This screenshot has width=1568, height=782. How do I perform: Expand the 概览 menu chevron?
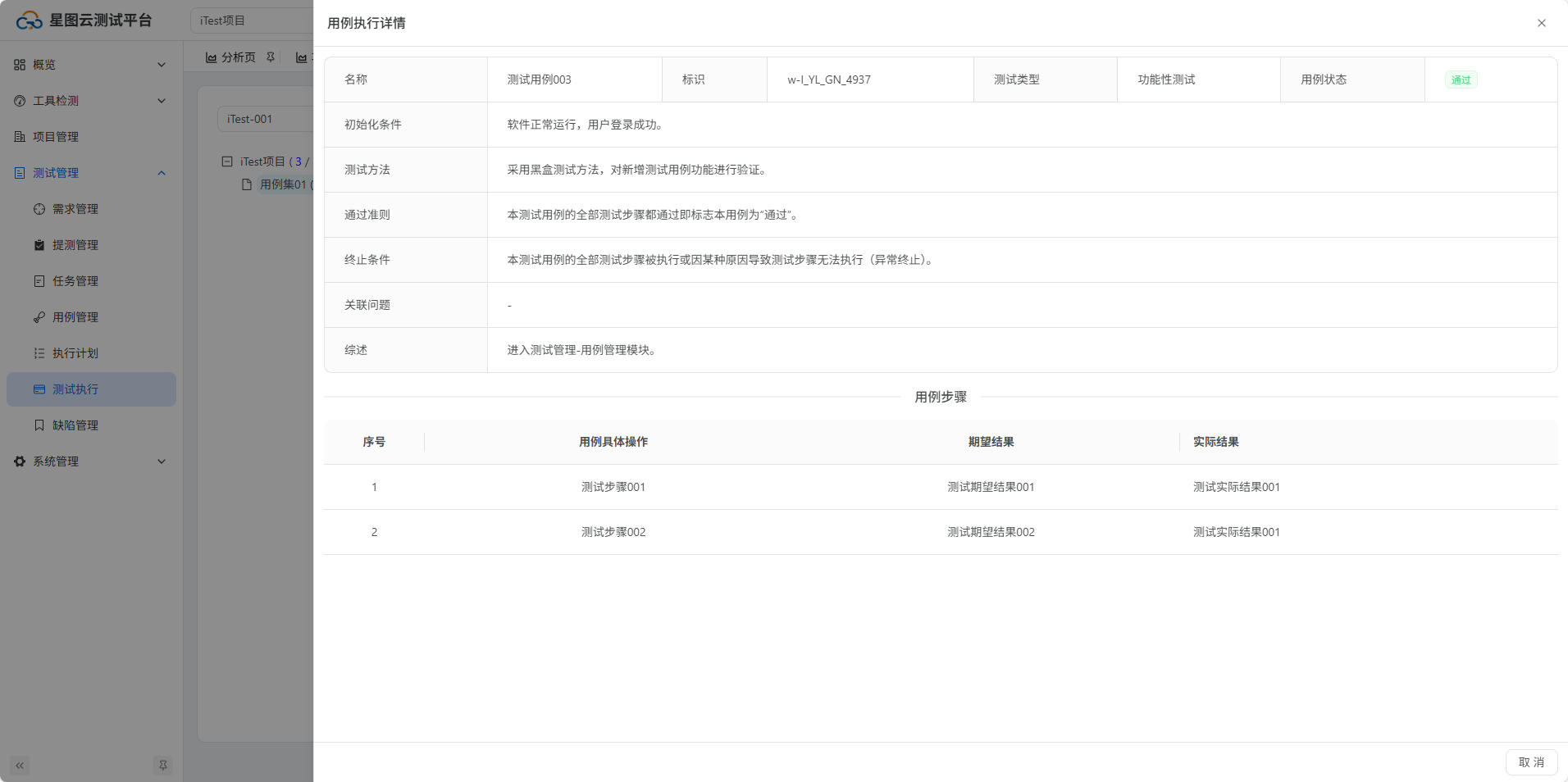point(162,65)
